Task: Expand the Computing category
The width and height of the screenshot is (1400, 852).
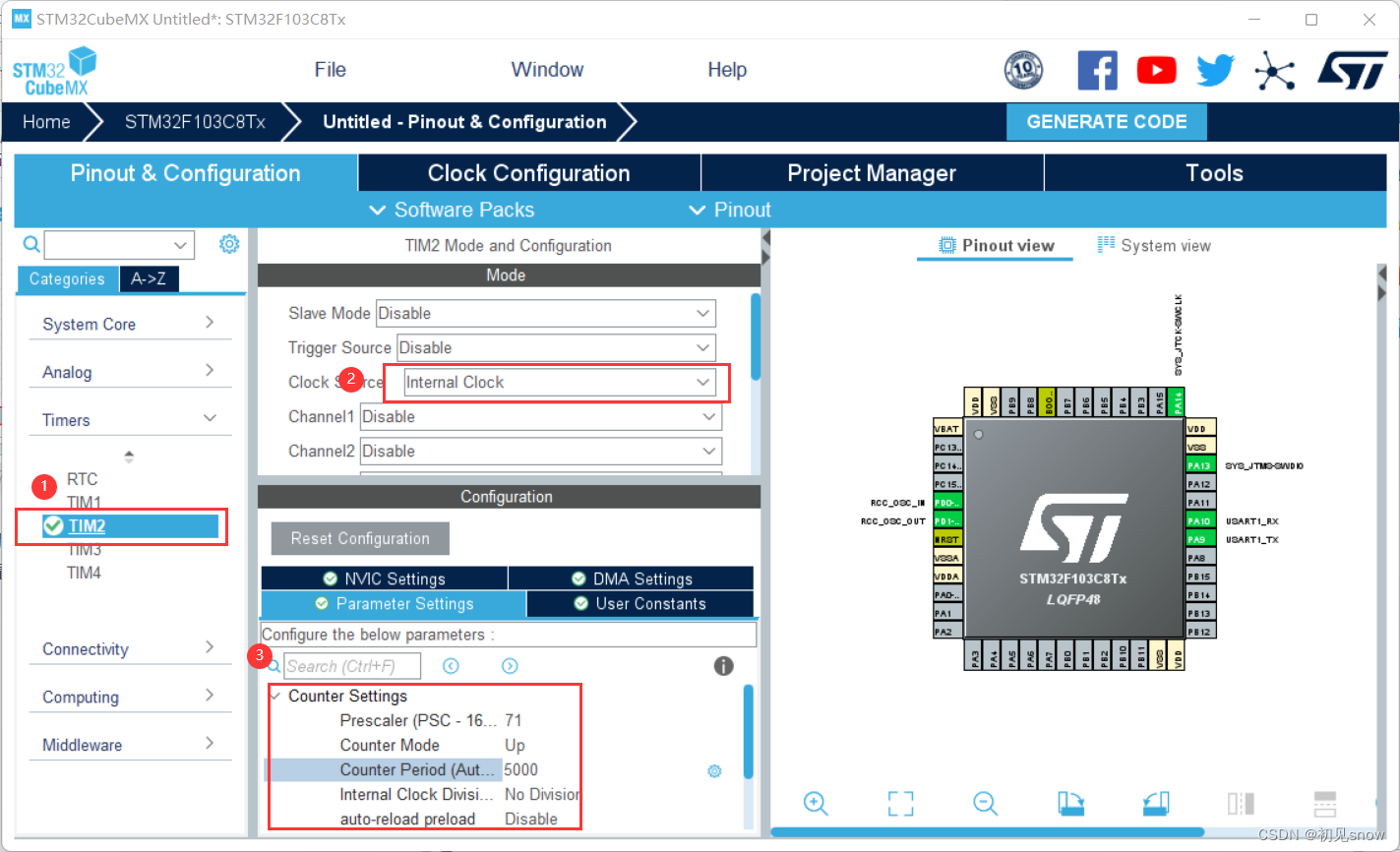Action: [x=129, y=698]
